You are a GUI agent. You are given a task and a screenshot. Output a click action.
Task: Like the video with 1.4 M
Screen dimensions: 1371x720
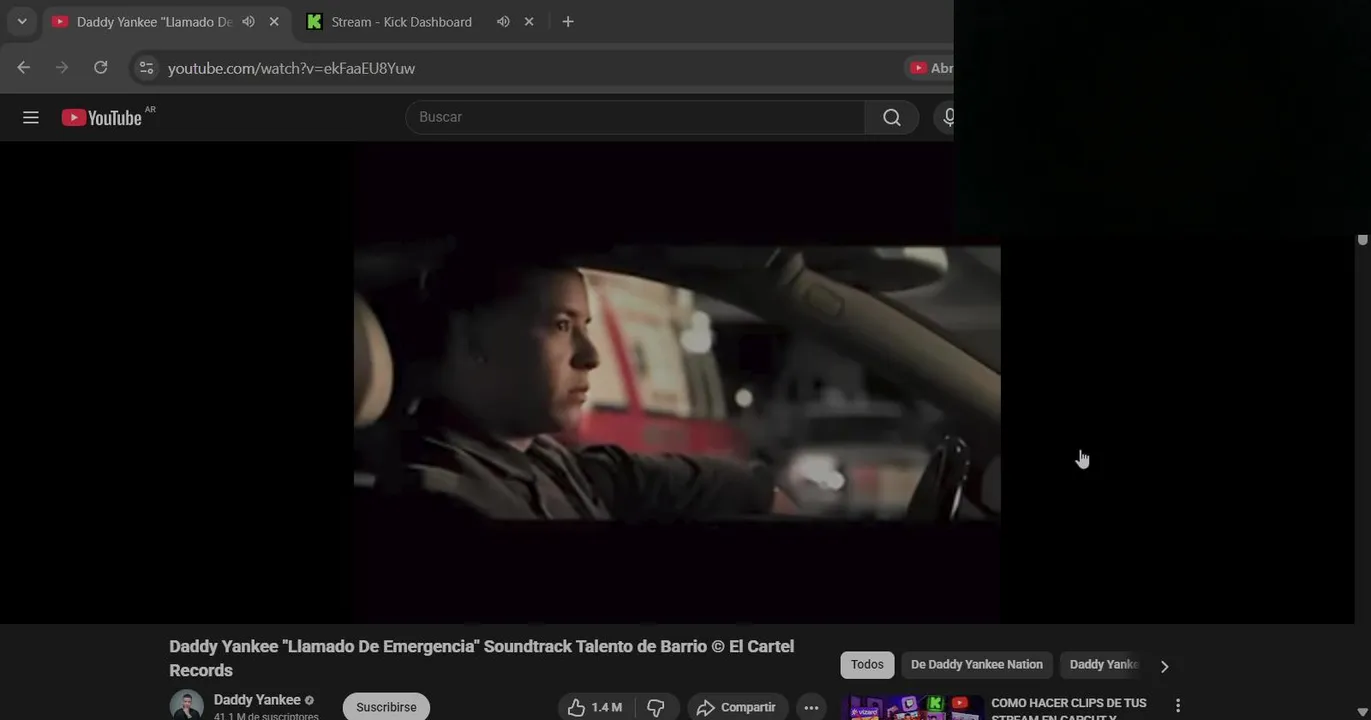595,707
